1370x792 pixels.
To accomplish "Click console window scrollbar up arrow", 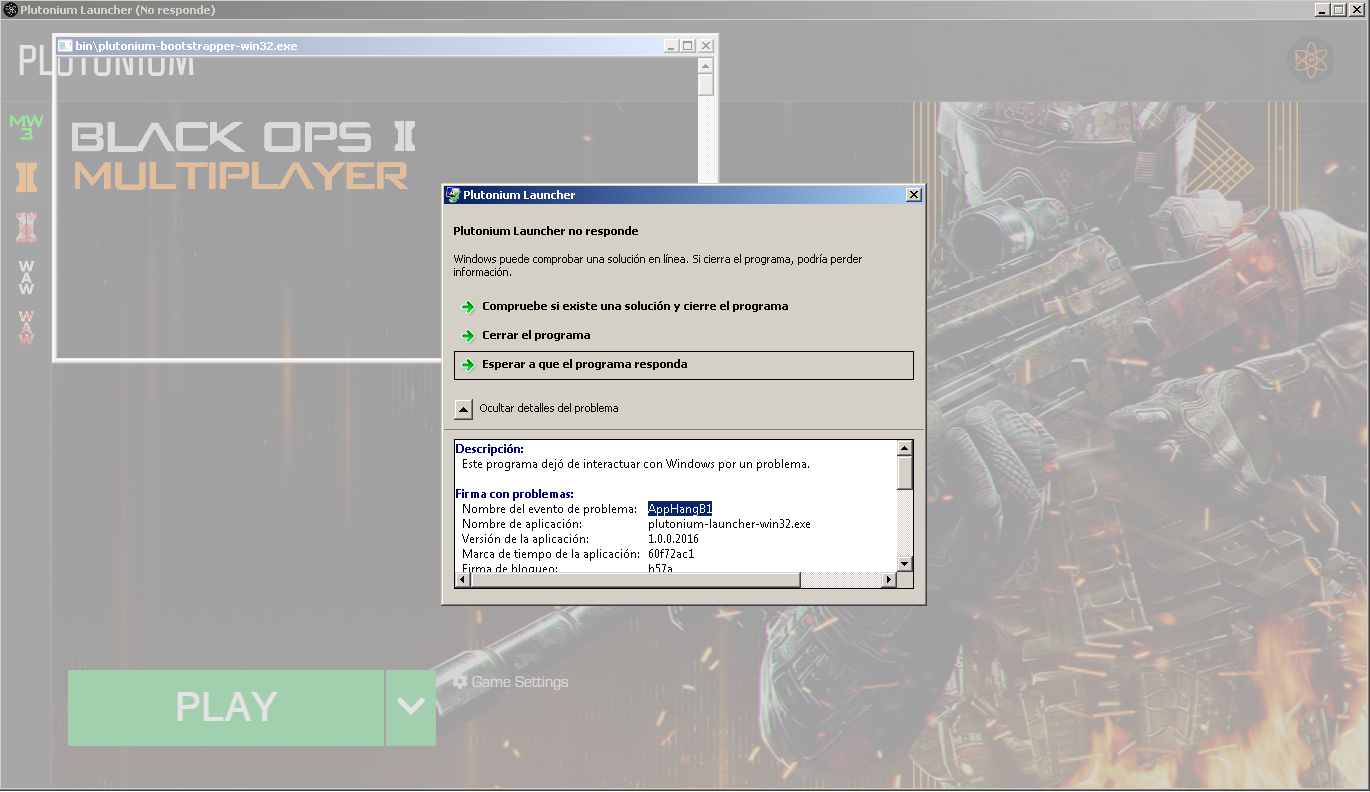I will coord(706,66).
